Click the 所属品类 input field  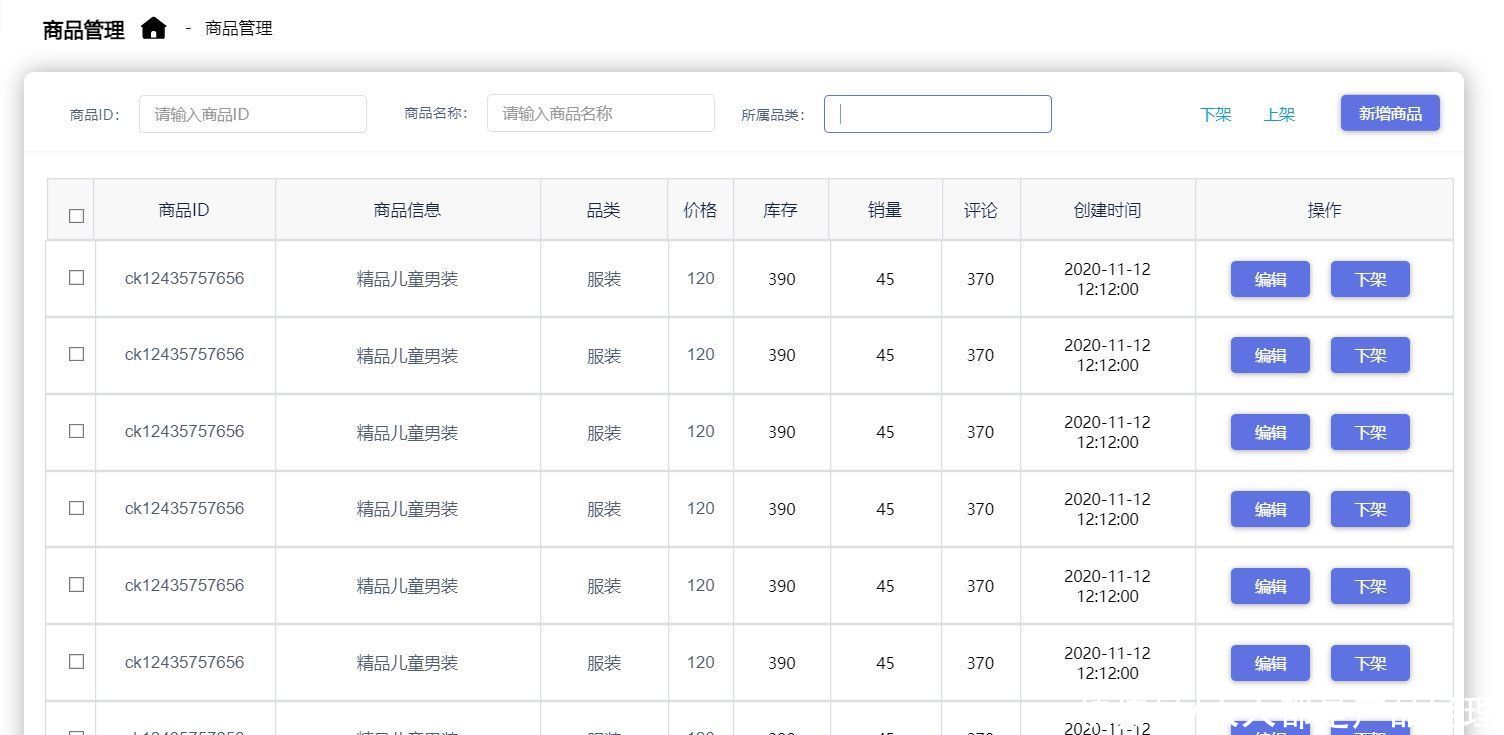point(937,113)
